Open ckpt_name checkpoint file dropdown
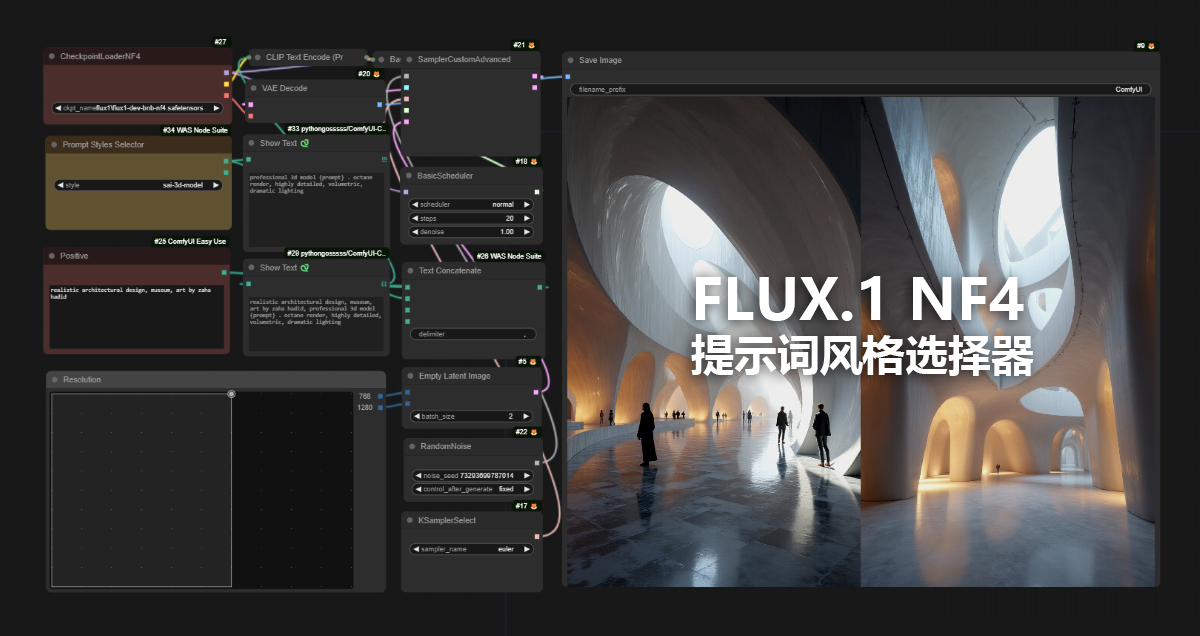1200x636 pixels. tap(138, 107)
